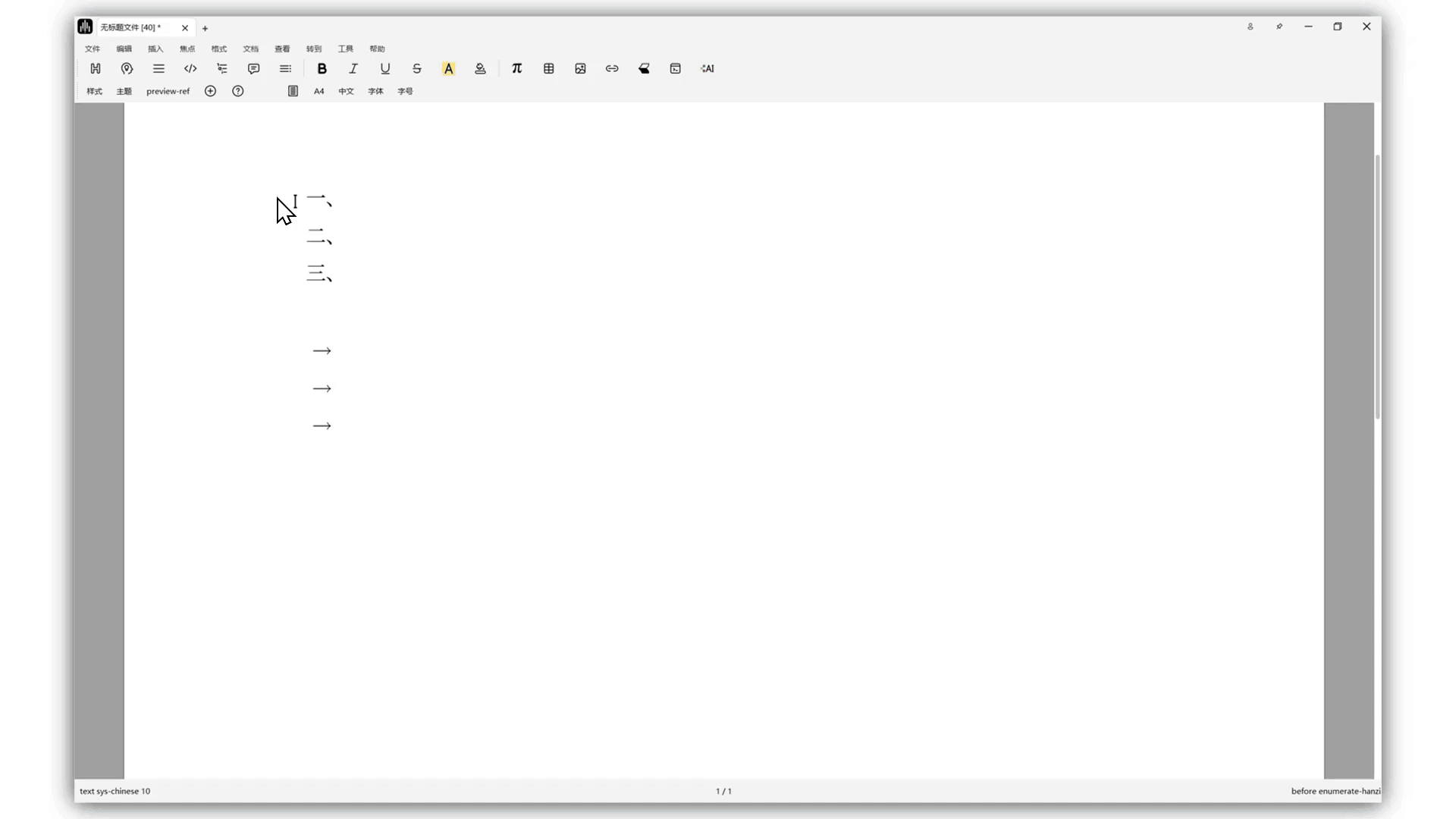Open the 字号 font size dropdown

405,91
